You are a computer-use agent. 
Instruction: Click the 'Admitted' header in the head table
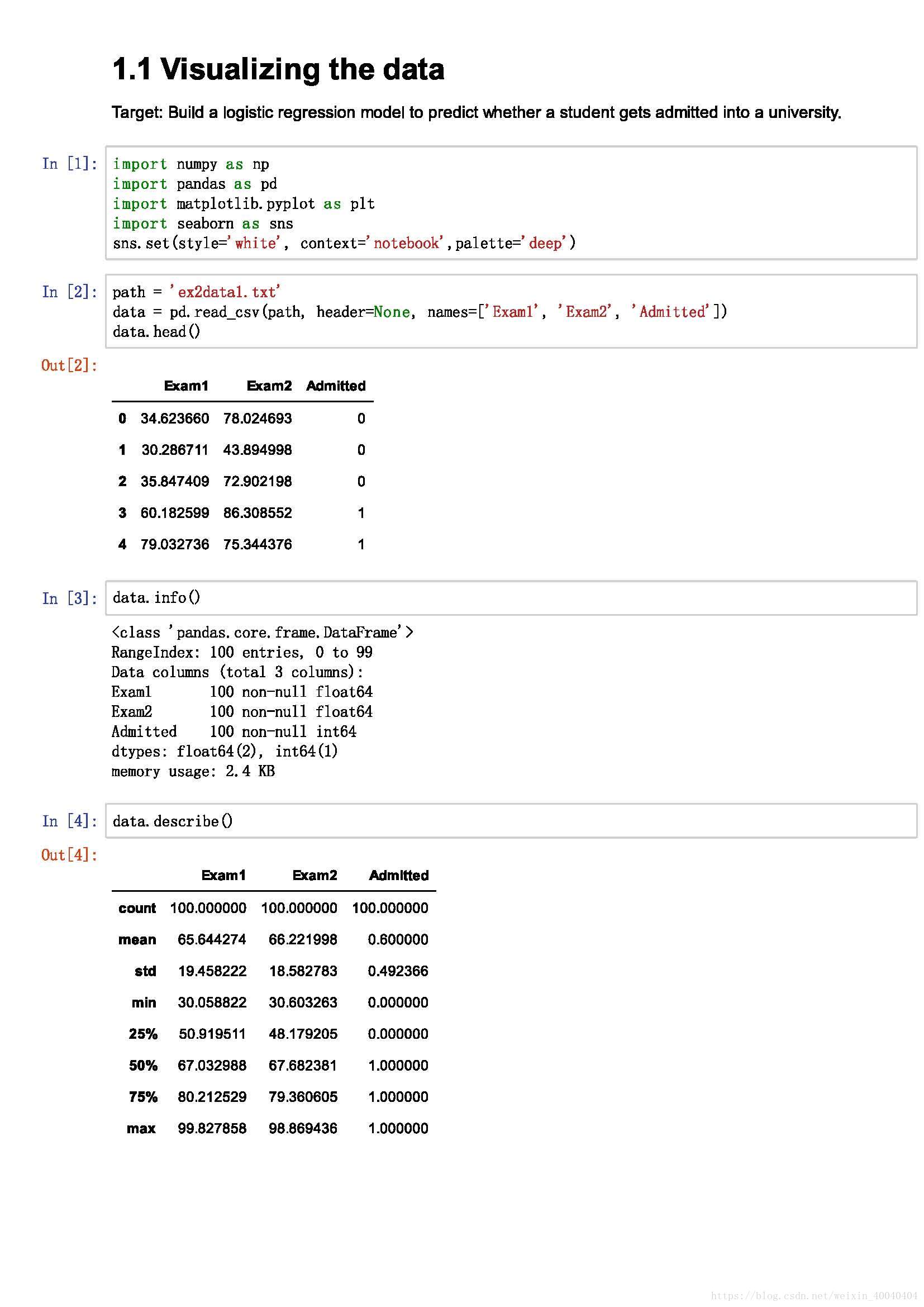coord(336,386)
